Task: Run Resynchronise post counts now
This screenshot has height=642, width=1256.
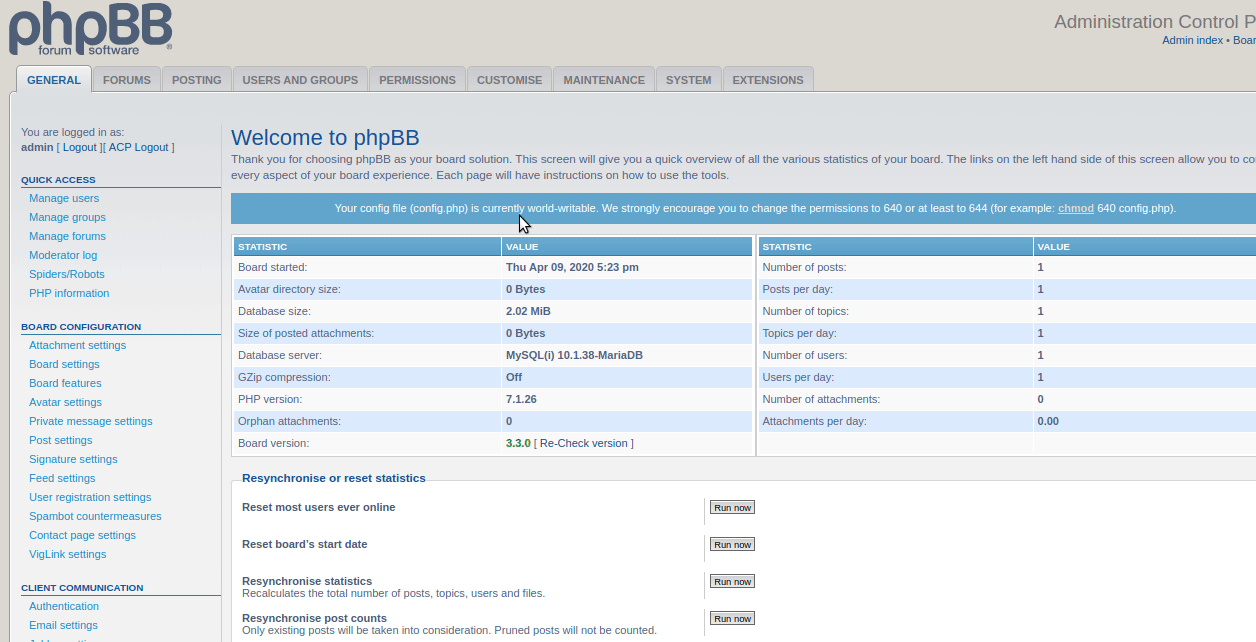Action: [x=732, y=619]
